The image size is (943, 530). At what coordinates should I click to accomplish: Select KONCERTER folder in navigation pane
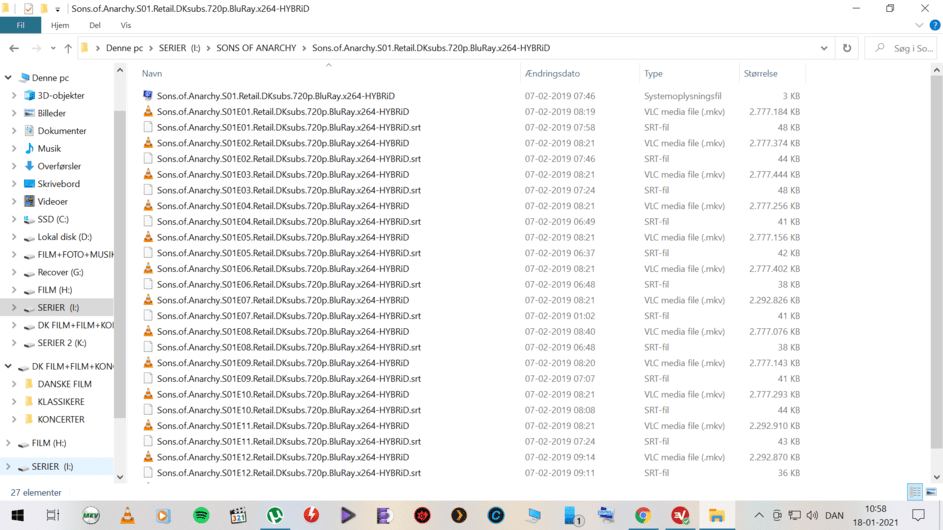(61, 419)
